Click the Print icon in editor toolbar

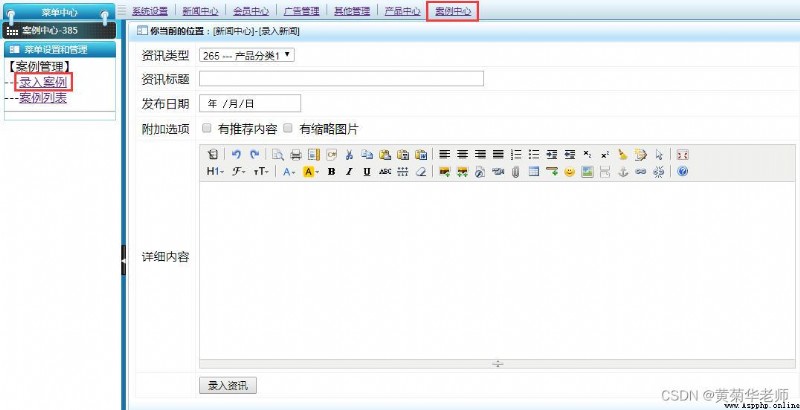click(x=295, y=155)
